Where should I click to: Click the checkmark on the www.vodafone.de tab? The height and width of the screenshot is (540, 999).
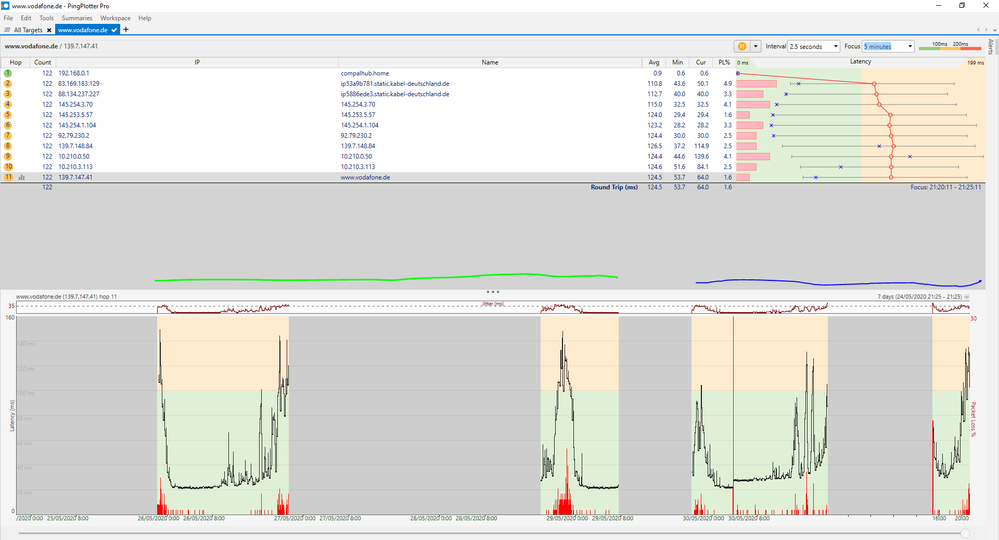(x=114, y=30)
